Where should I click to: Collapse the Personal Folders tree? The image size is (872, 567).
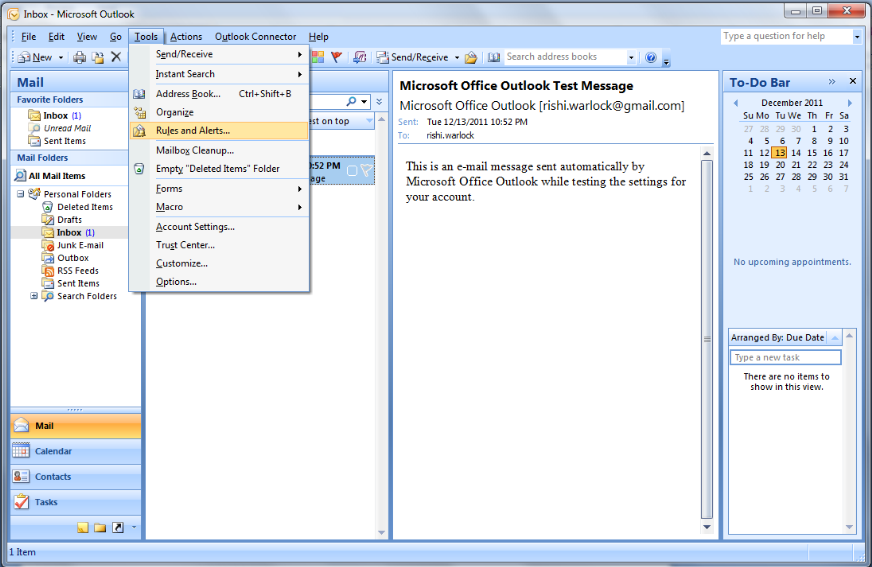point(21,194)
